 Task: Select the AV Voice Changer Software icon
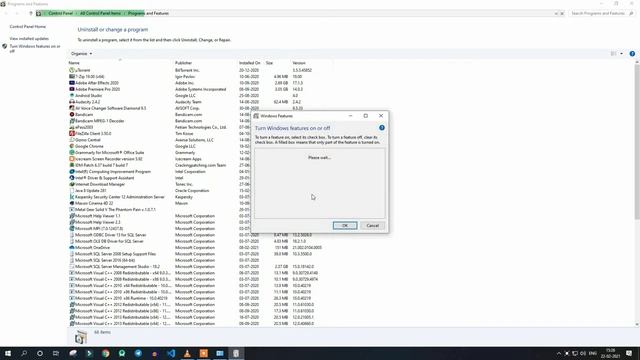[72, 108]
